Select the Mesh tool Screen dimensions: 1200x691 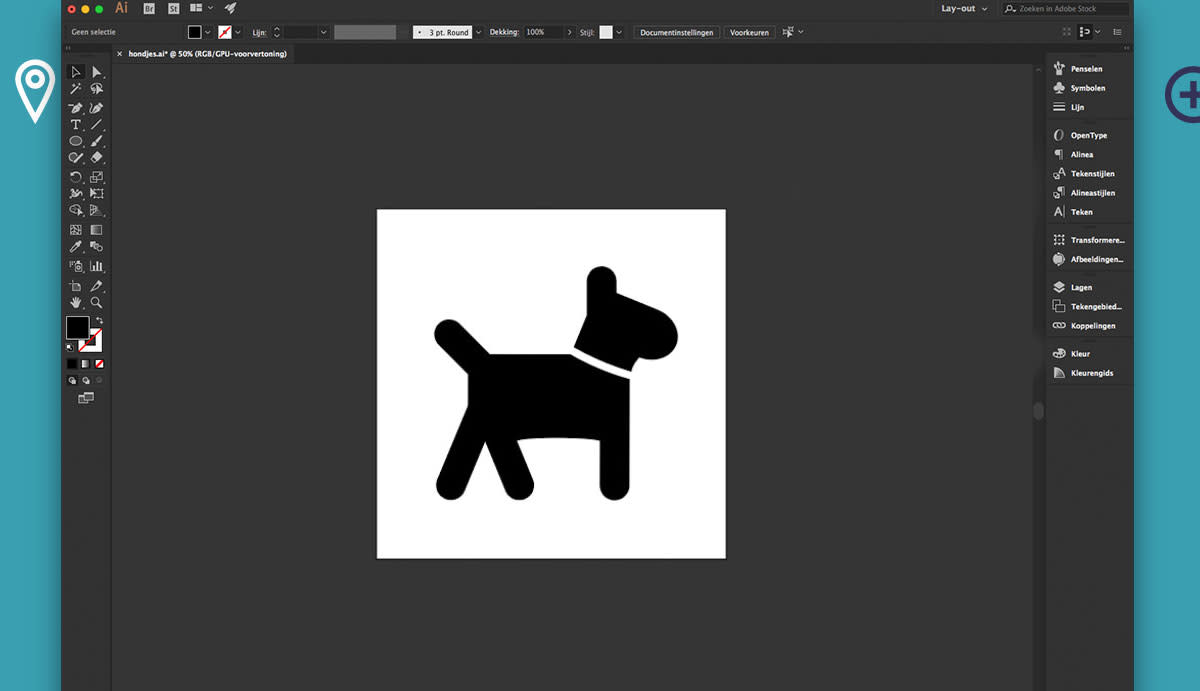(76, 230)
